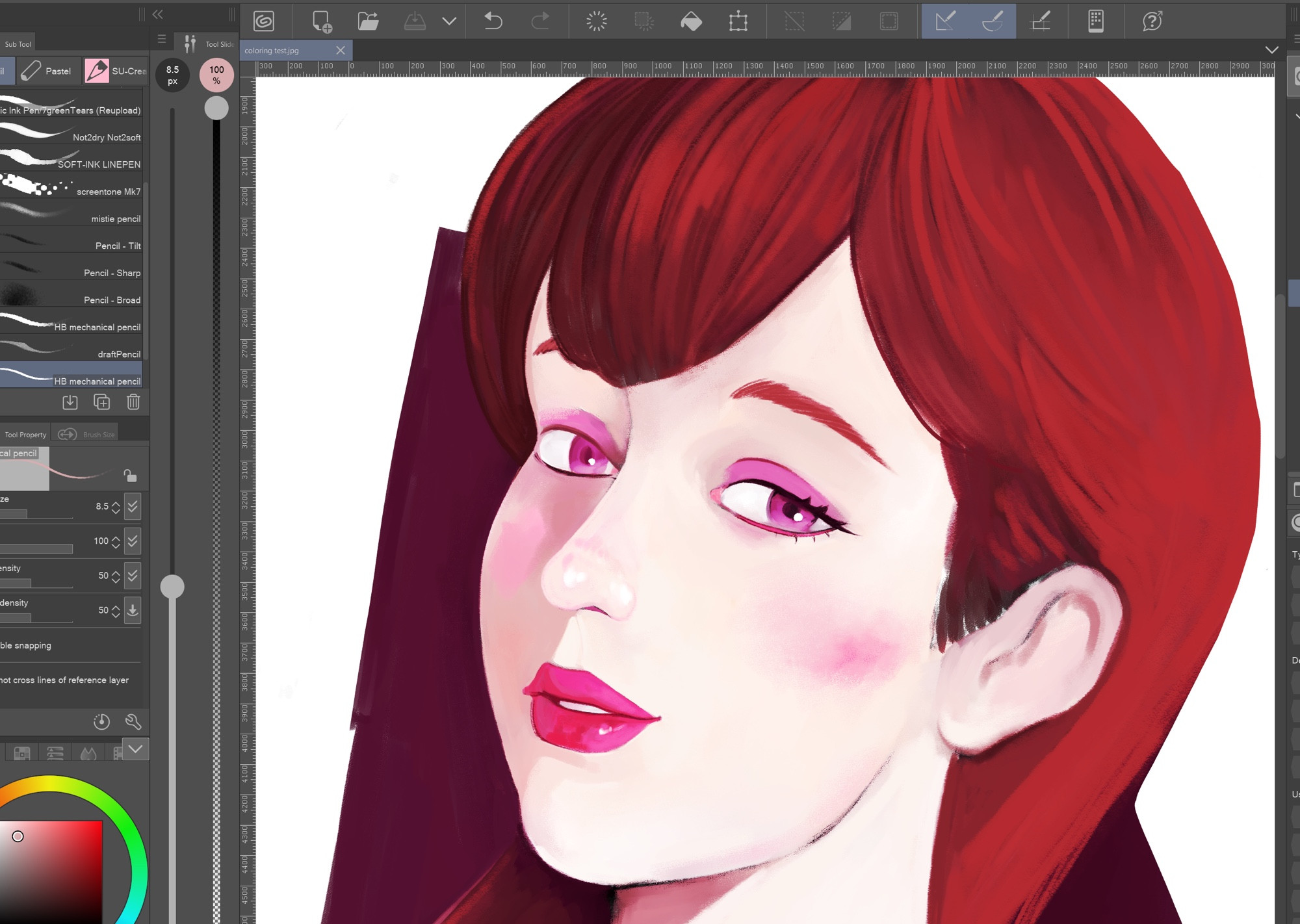The image size is (1300, 924).
Task: Click Invert Selected Area icon
Action: tap(842, 21)
